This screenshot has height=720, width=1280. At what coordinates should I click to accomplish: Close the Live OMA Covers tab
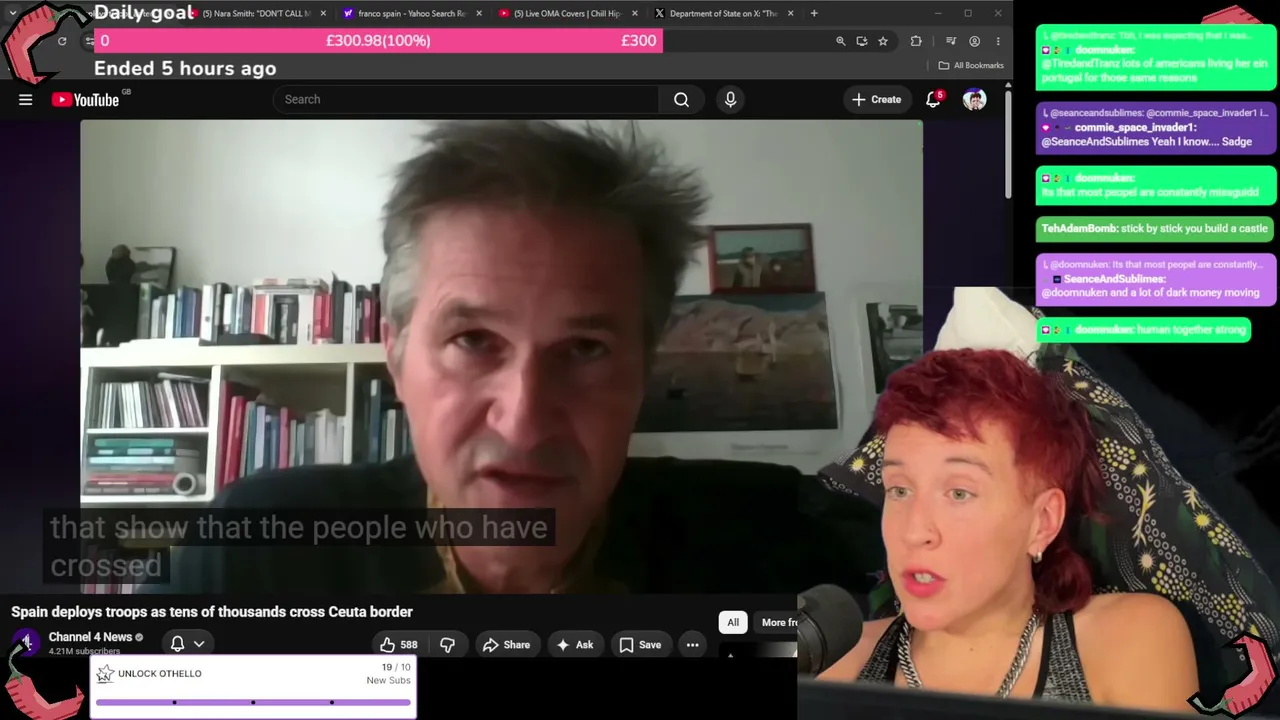(635, 13)
